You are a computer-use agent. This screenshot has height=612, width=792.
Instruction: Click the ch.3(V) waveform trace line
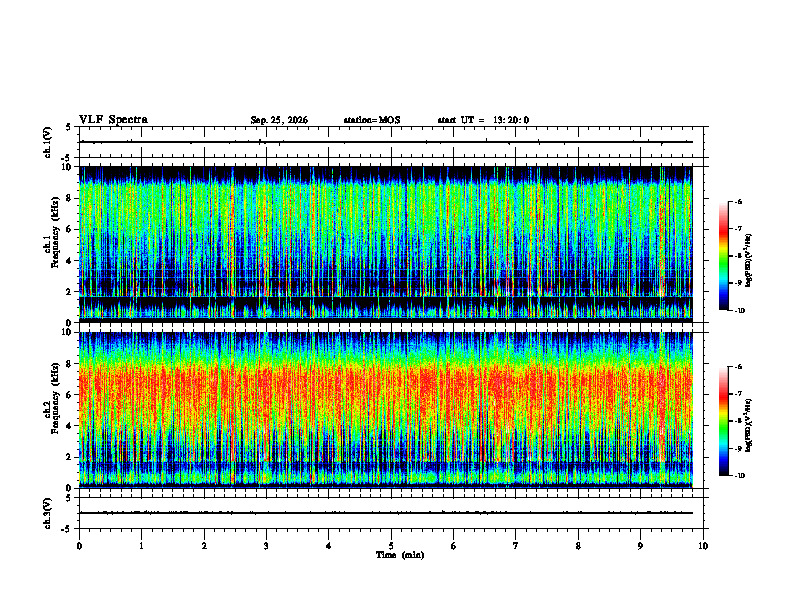tap(386, 513)
